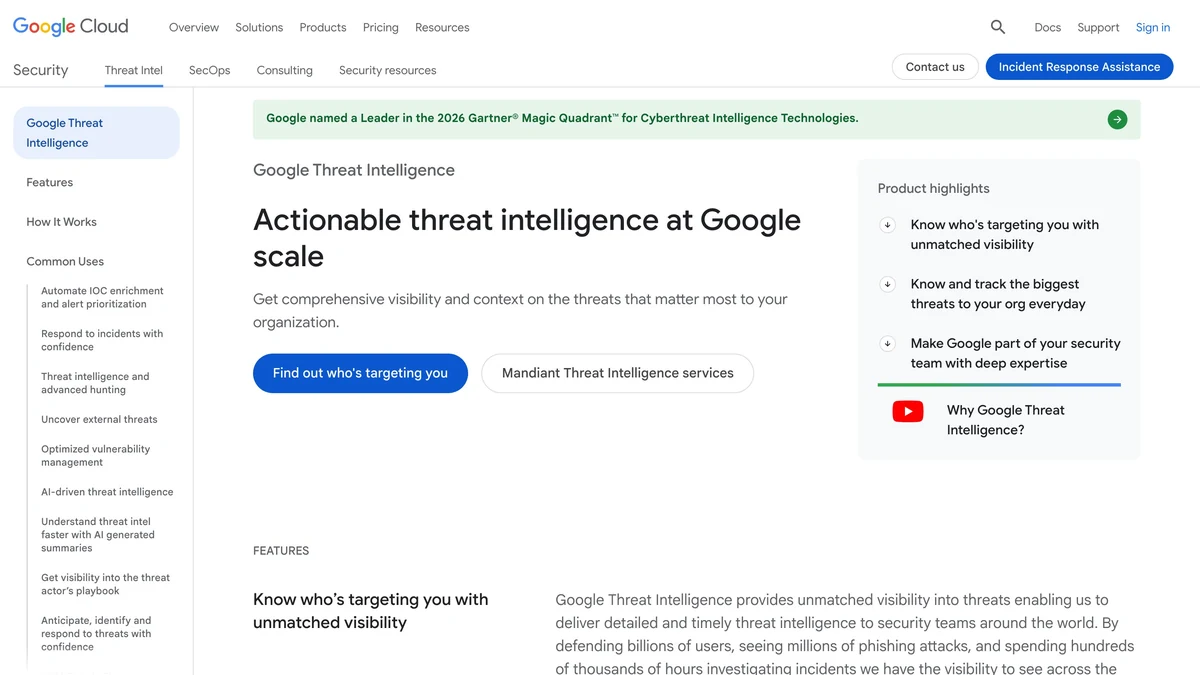Click the YouTube play icon
1200x675 pixels.
tap(908, 411)
